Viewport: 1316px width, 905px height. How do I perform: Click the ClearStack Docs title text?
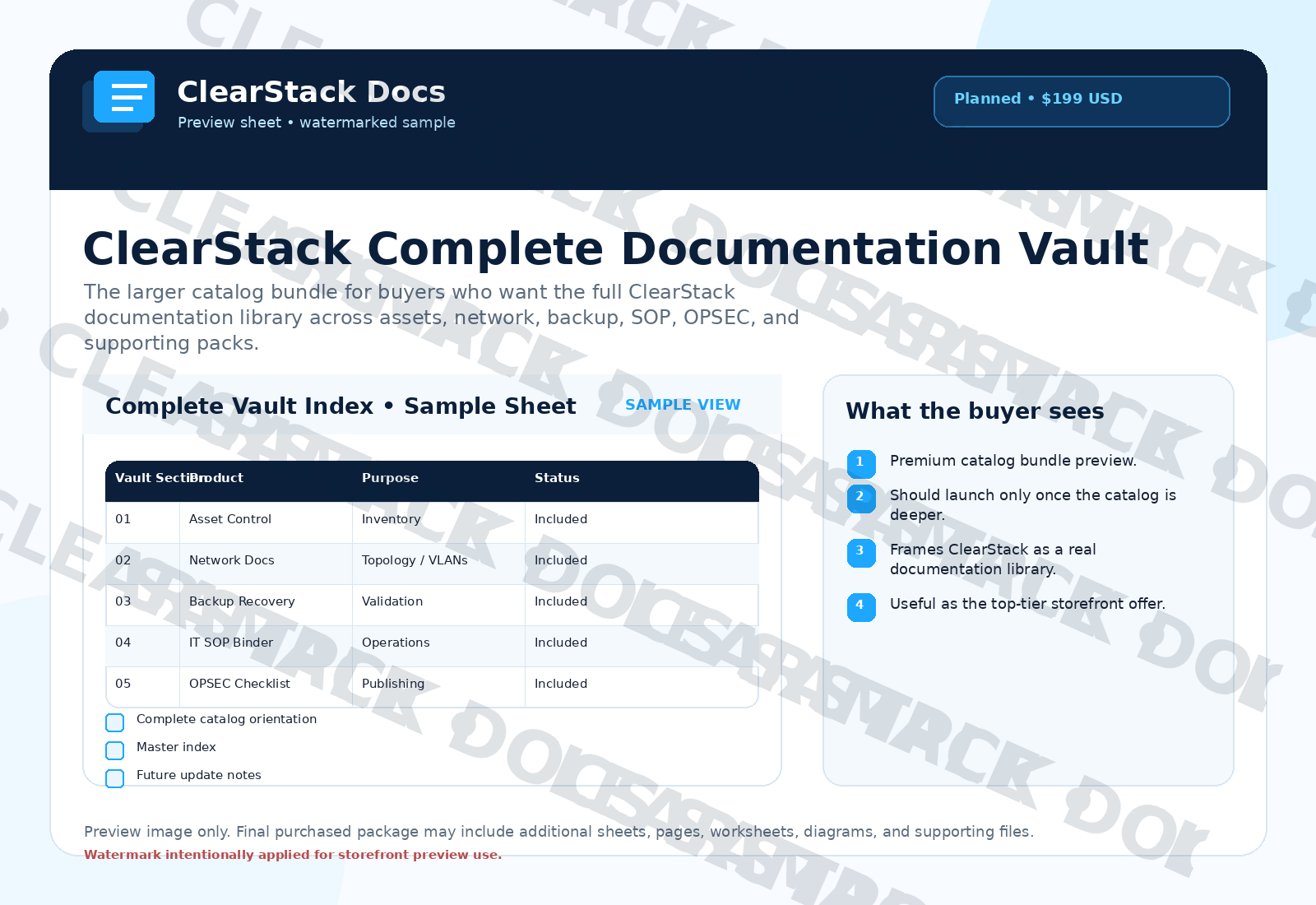point(311,91)
